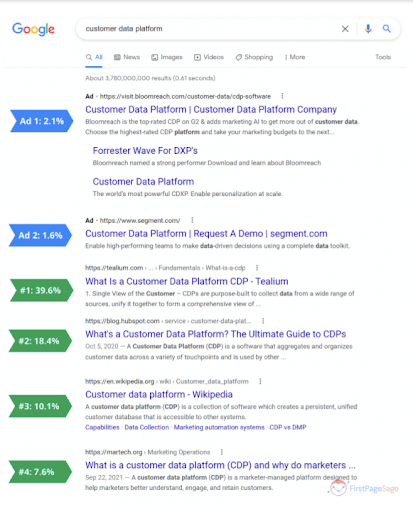Open the More search options menu

[295, 57]
